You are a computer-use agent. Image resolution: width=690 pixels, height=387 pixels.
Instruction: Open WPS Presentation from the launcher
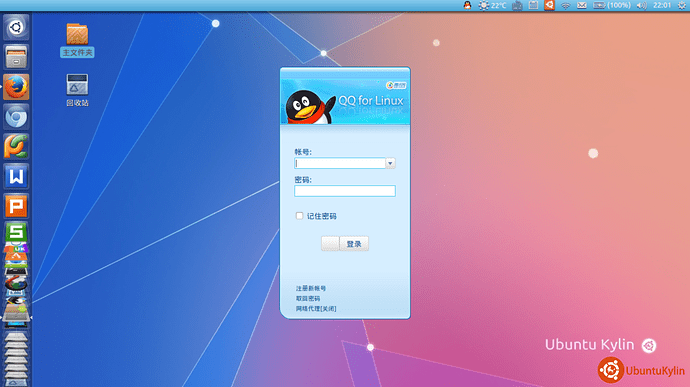[16, 206]
